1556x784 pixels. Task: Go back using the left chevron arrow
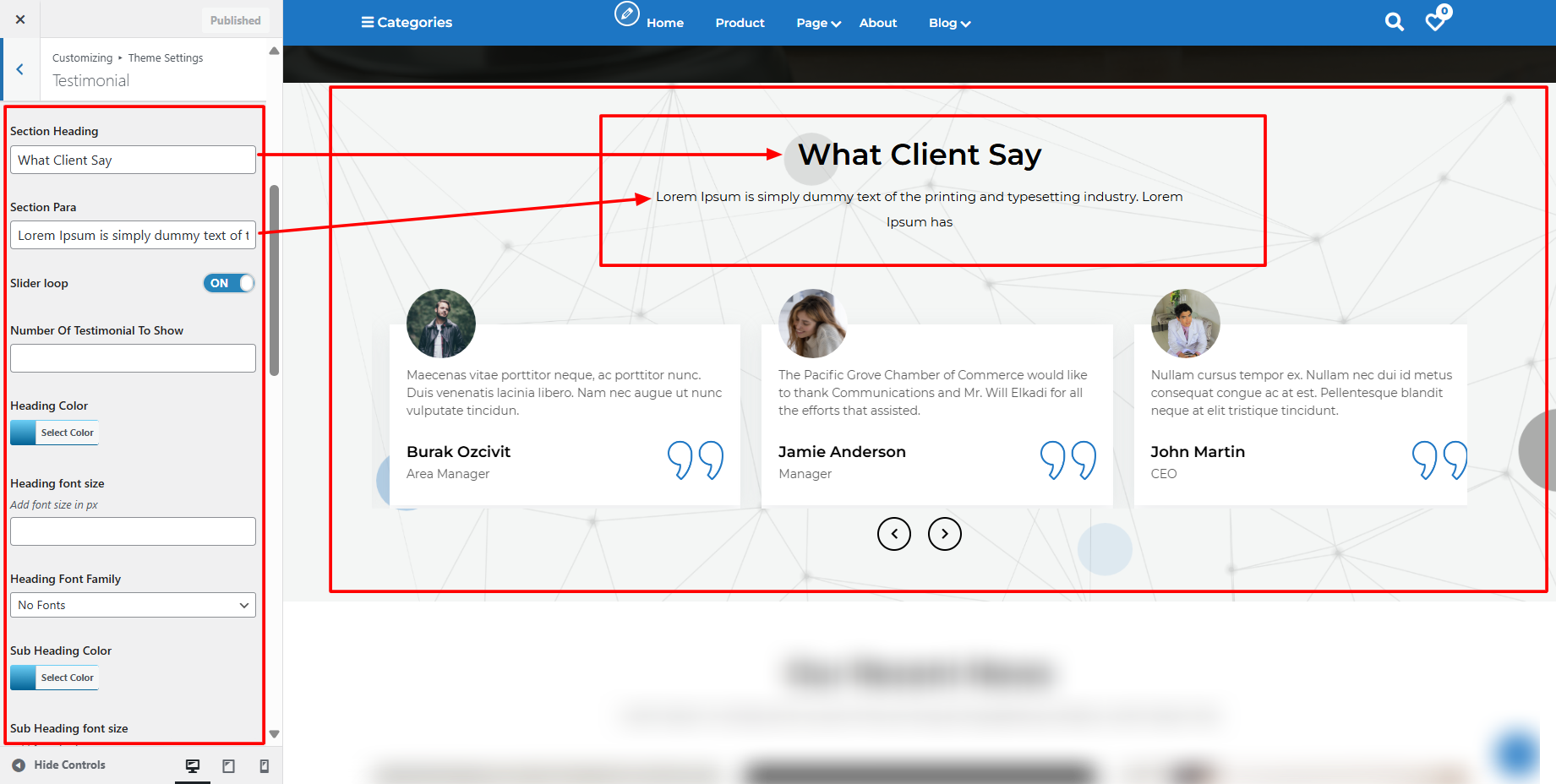tap(20, 70)
